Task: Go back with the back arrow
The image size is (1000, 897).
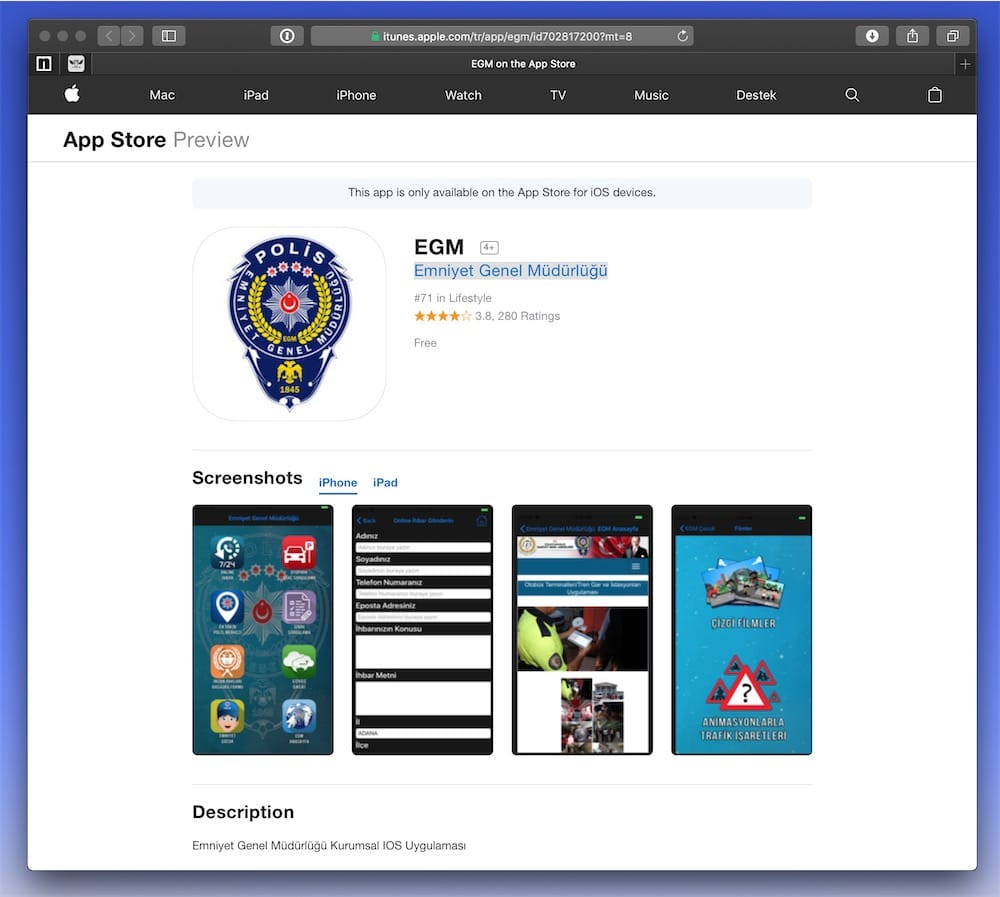Action: click(x=109, y=36)
